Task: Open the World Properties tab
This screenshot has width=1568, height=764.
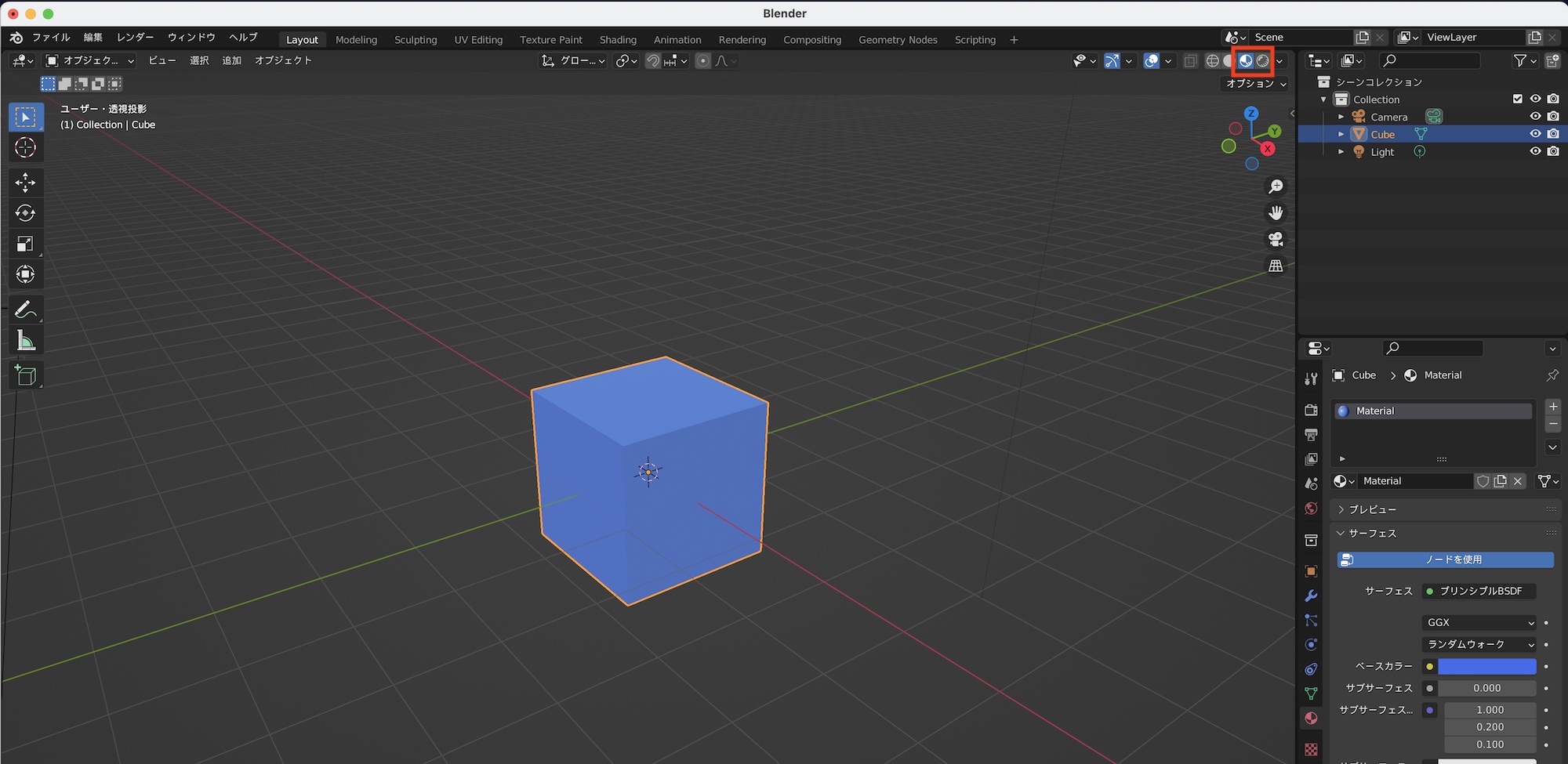Action: tap(1310, 508)
